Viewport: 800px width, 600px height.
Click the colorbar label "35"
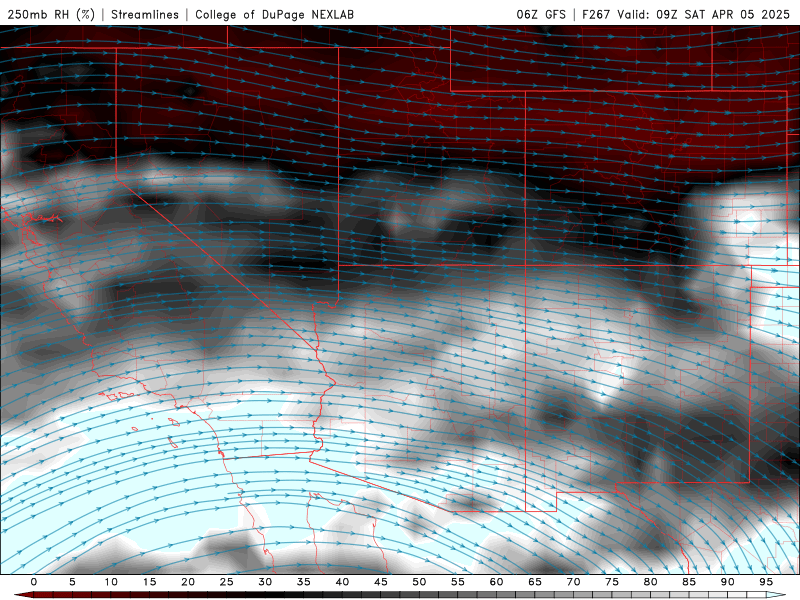coord(304,582)
